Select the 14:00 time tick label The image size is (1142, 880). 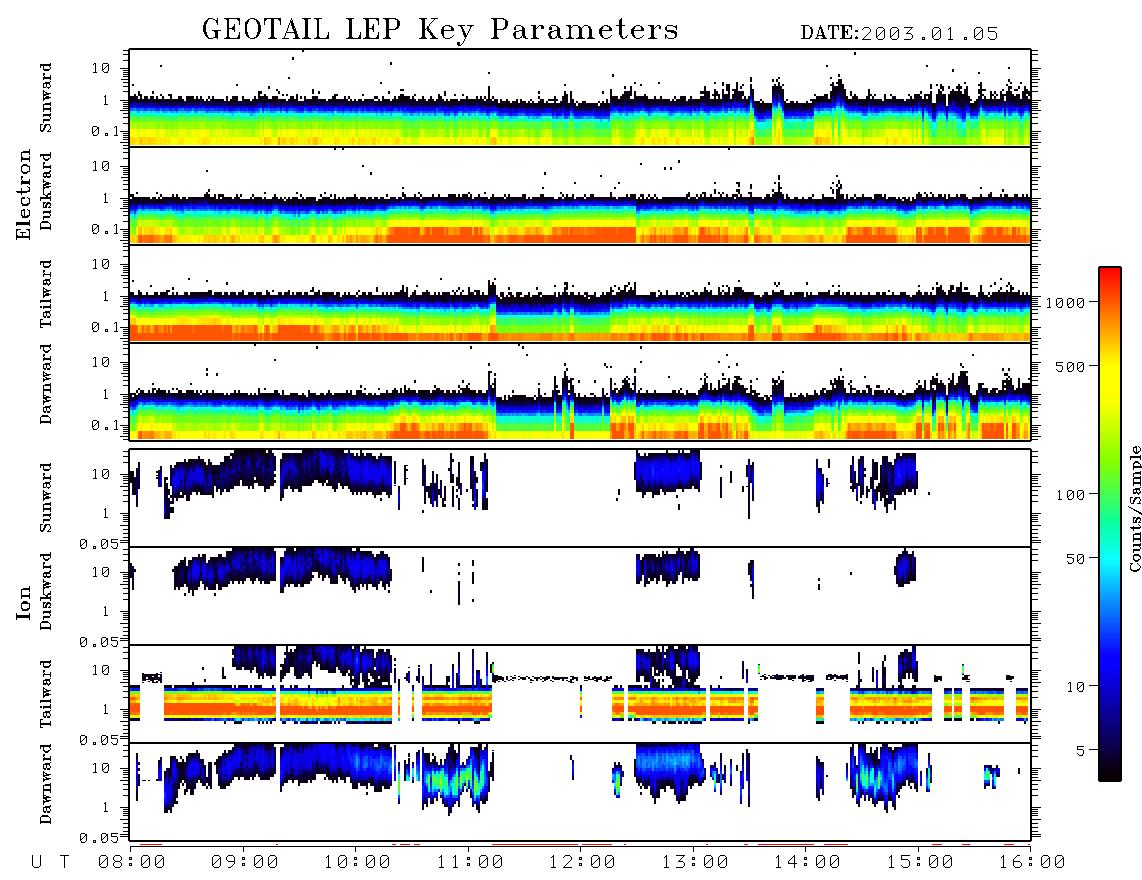coord(808,862)
